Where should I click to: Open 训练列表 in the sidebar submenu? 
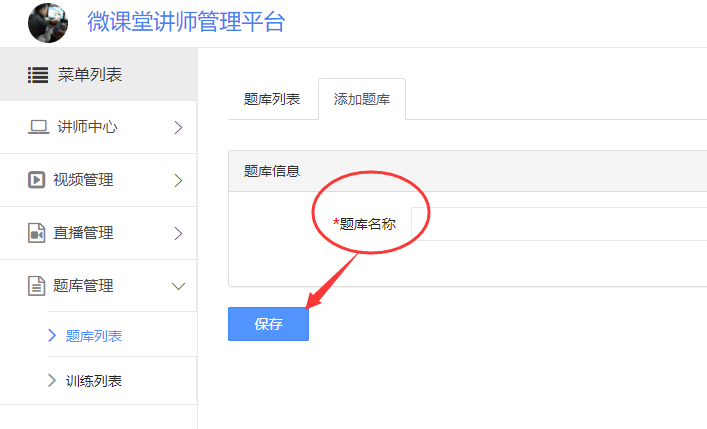(94, 381)
